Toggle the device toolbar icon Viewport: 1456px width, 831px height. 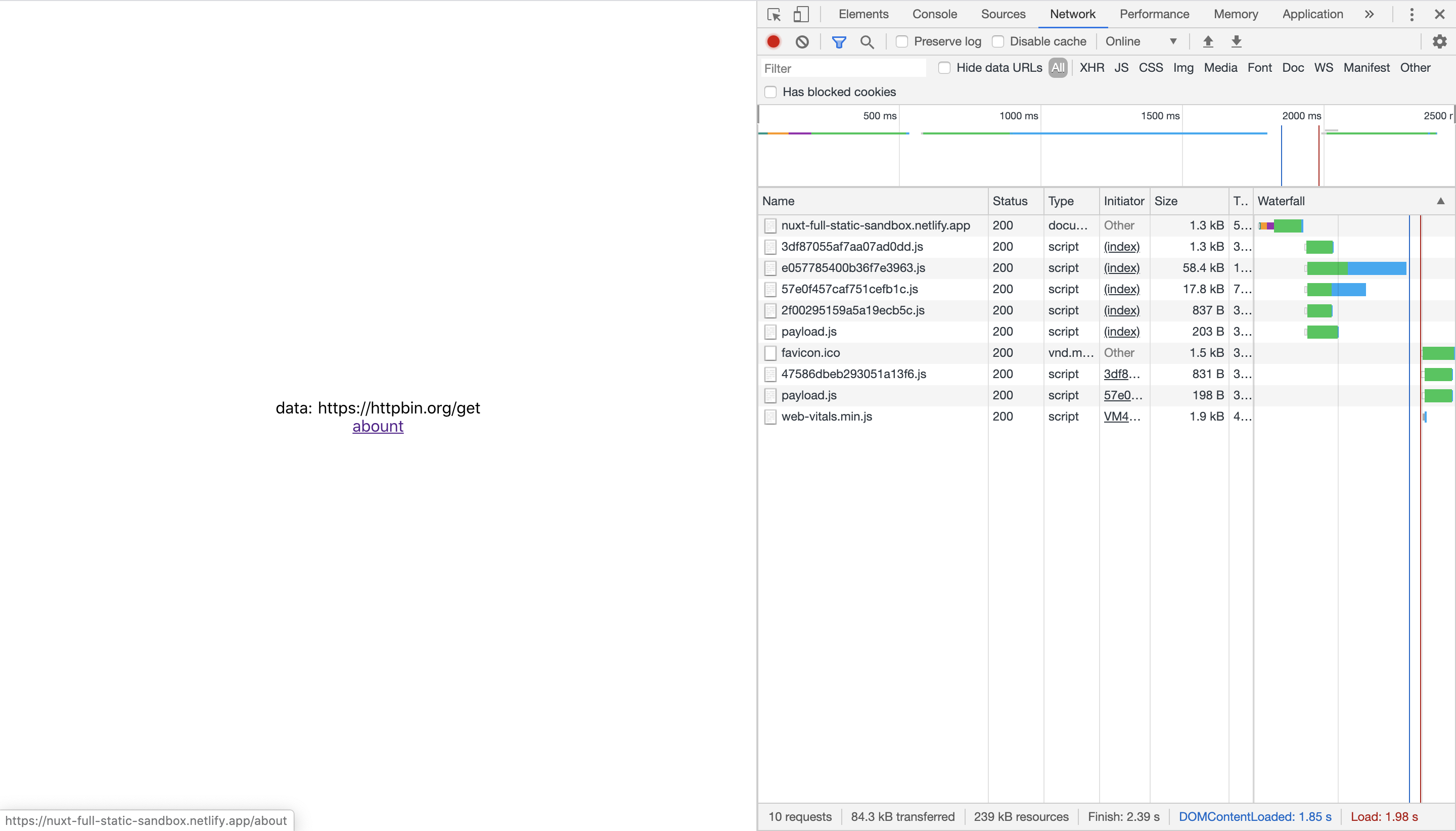[x=801, y=14]
